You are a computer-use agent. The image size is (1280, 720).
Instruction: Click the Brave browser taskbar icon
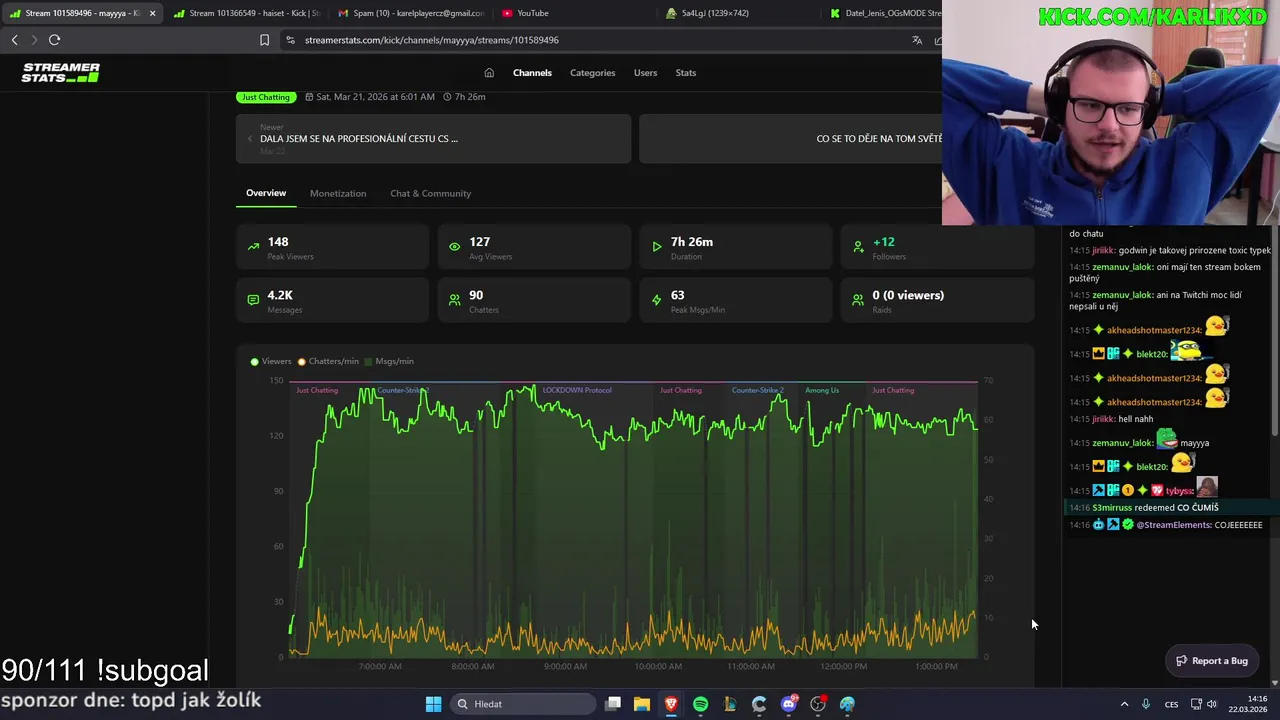(x=671, y=704)
